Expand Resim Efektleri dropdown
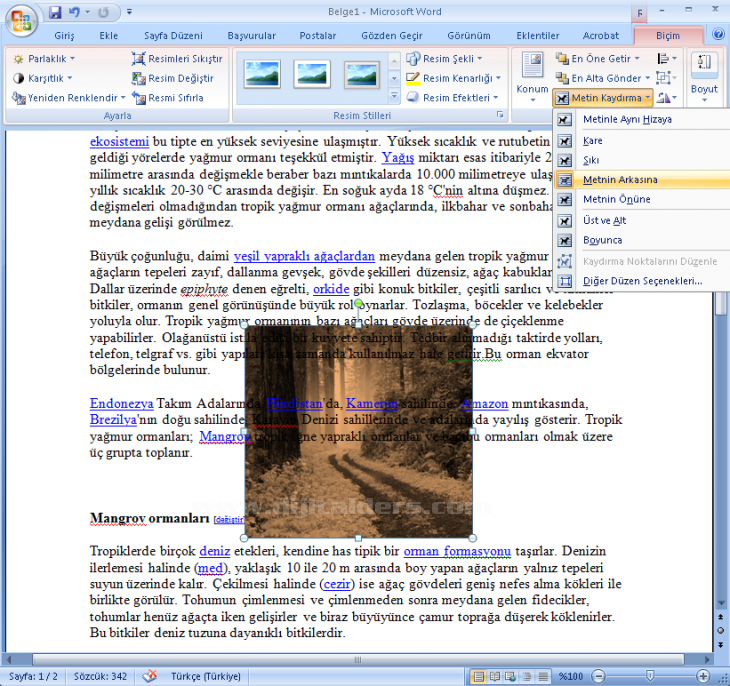Image resolution: width=730 pixels, height=686 pixels. pos(453,98)
